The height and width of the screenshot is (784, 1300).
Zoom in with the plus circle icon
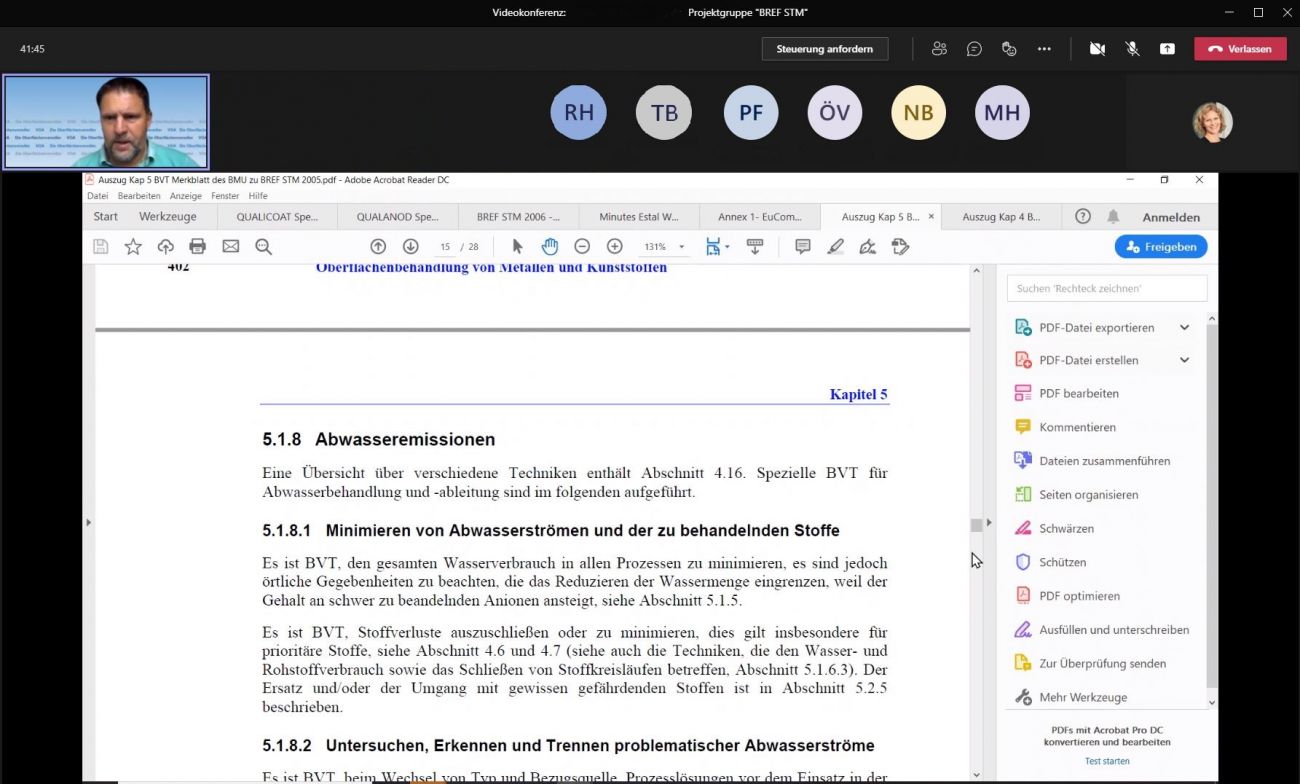pos(615,246)
